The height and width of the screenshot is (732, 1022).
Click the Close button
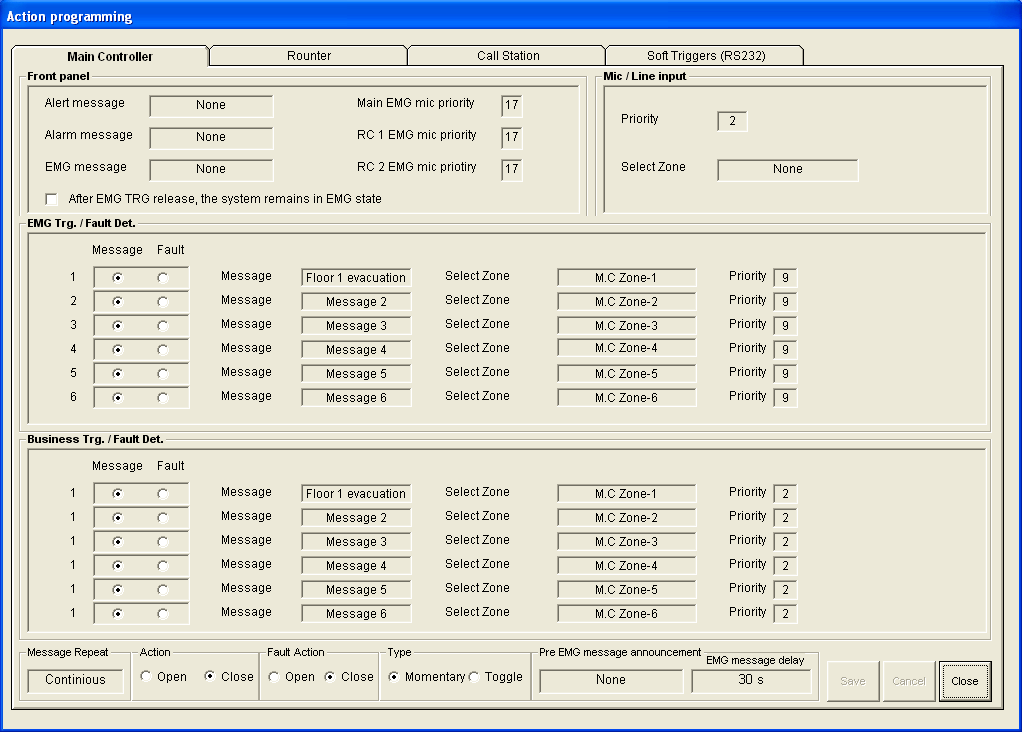pyautogui.click(x=965, y=681)
